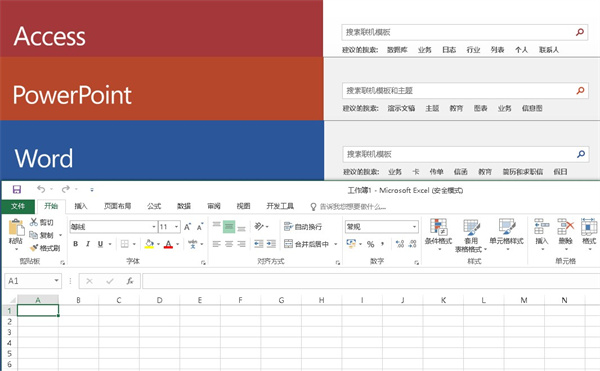
Task: Click the red font color A swatch
Action: click(x=168, y=244)
